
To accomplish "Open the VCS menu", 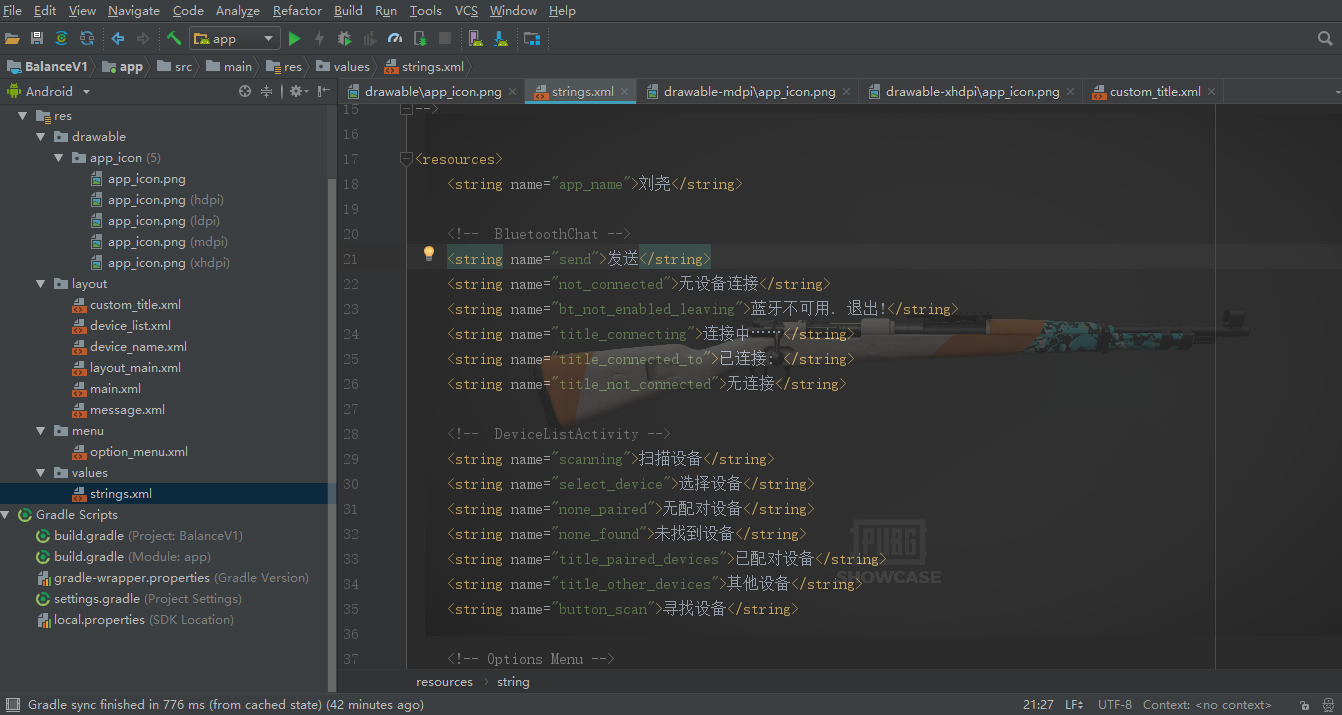I will 466,11.
